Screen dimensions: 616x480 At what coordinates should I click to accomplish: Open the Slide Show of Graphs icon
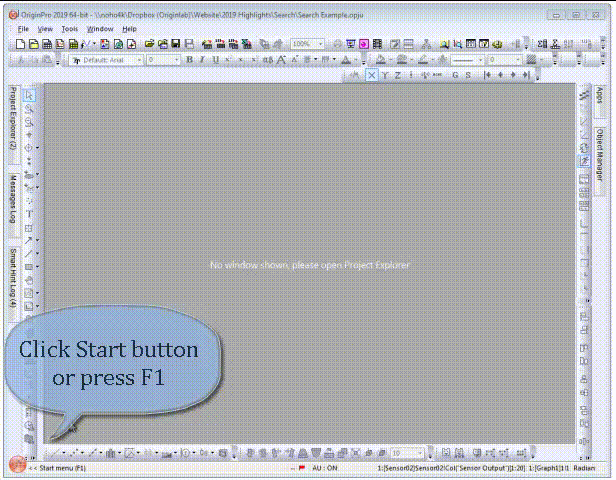(351, 44)
